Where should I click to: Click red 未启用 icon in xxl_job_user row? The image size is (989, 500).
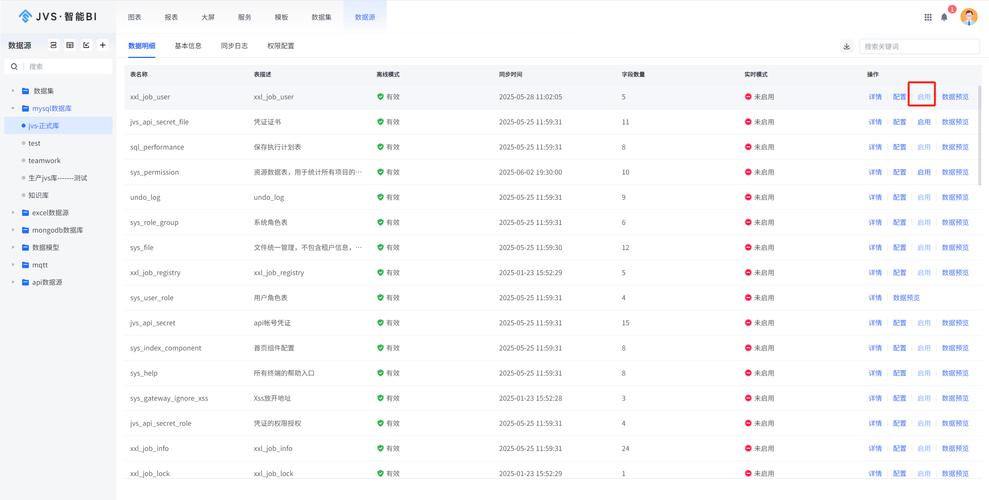tap(748, 96)
